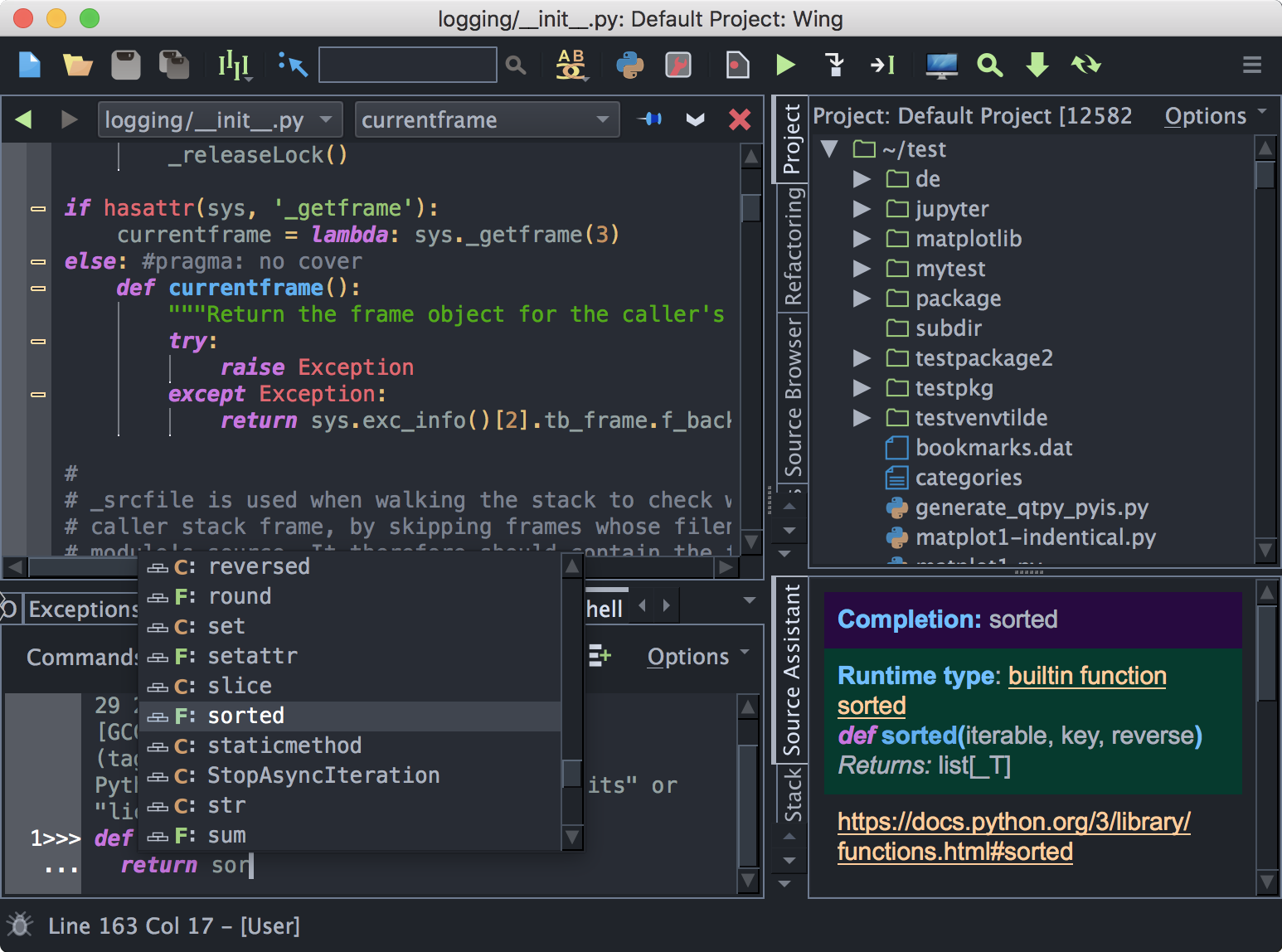Expand the mytest folder
Screen dimensions: 1282x952
click(x=862, y=269)
